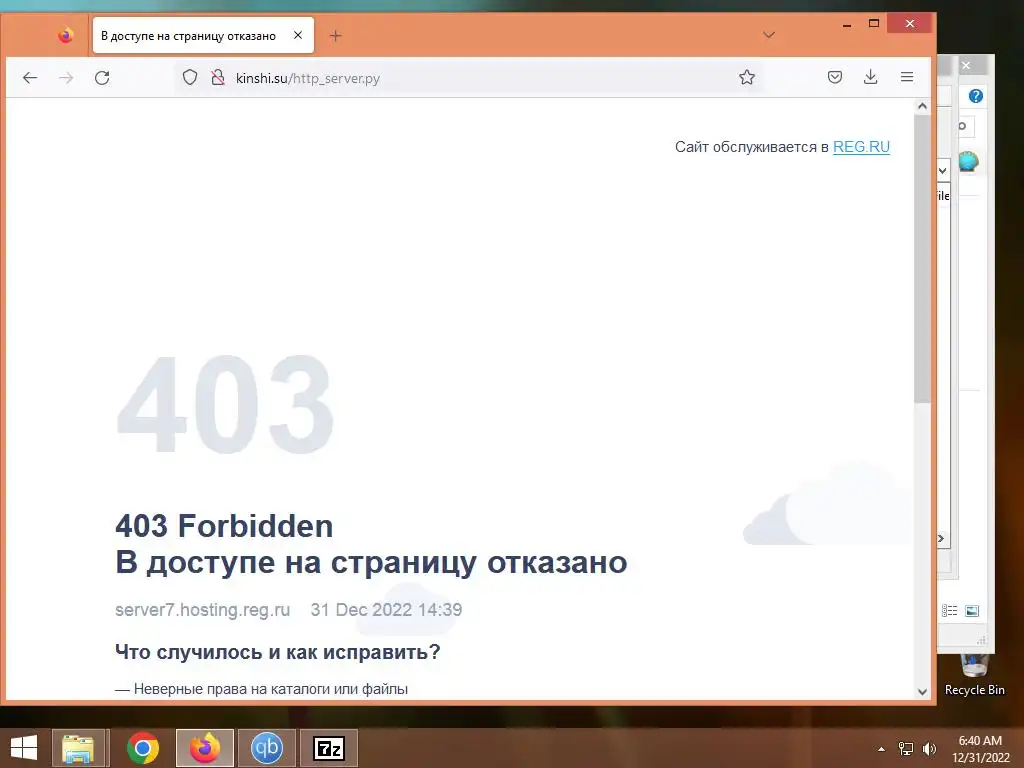Expand the list all tabs chevron
1024x768 pixels.
coord(769,35)
